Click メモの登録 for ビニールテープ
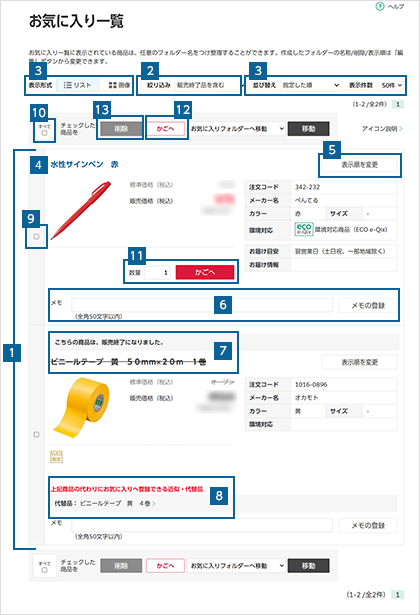This screenshot has height=615, width=420. tap(368, 525)
